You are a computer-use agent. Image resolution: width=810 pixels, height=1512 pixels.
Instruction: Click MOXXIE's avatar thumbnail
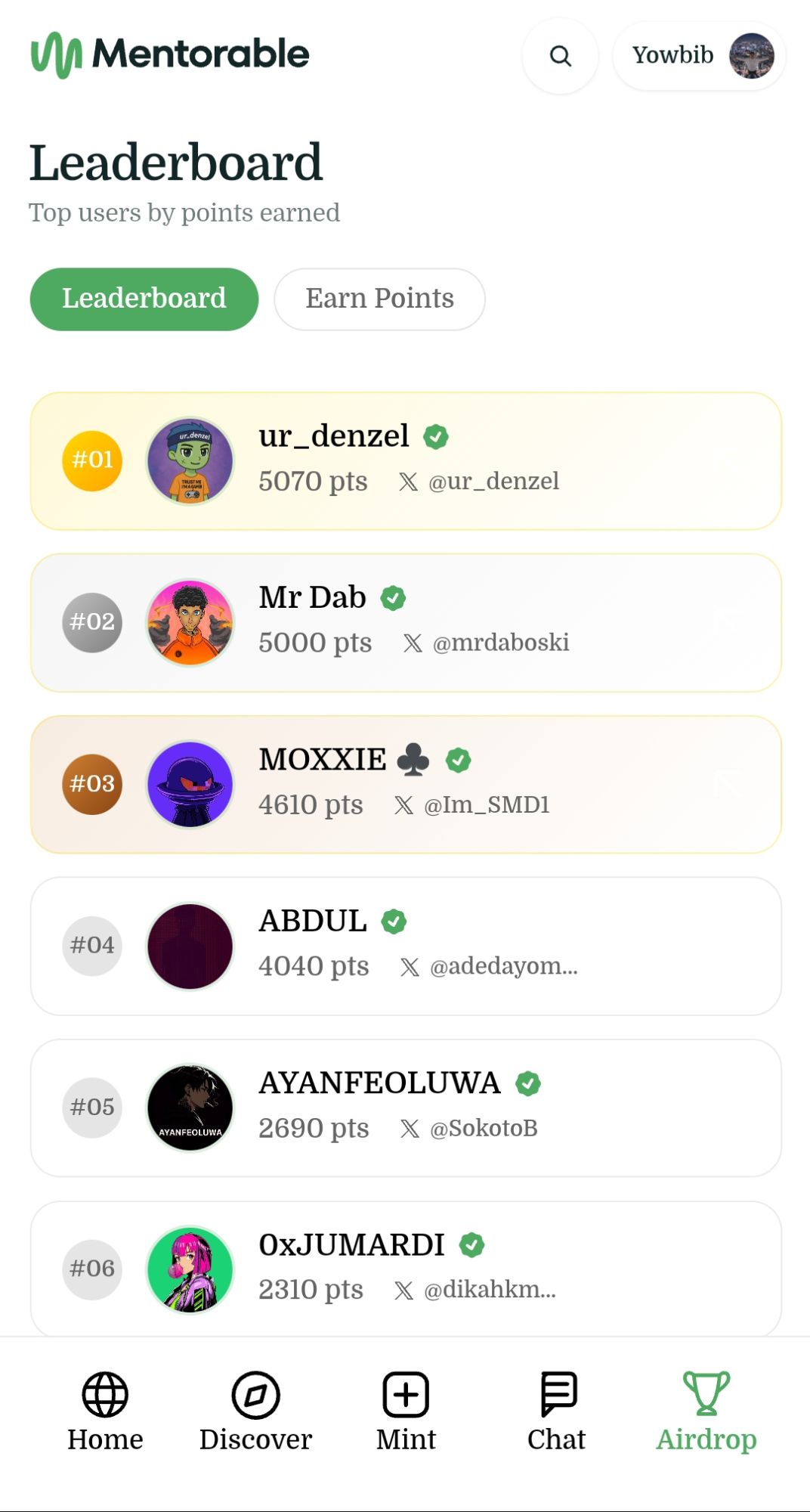coord(190,784)
